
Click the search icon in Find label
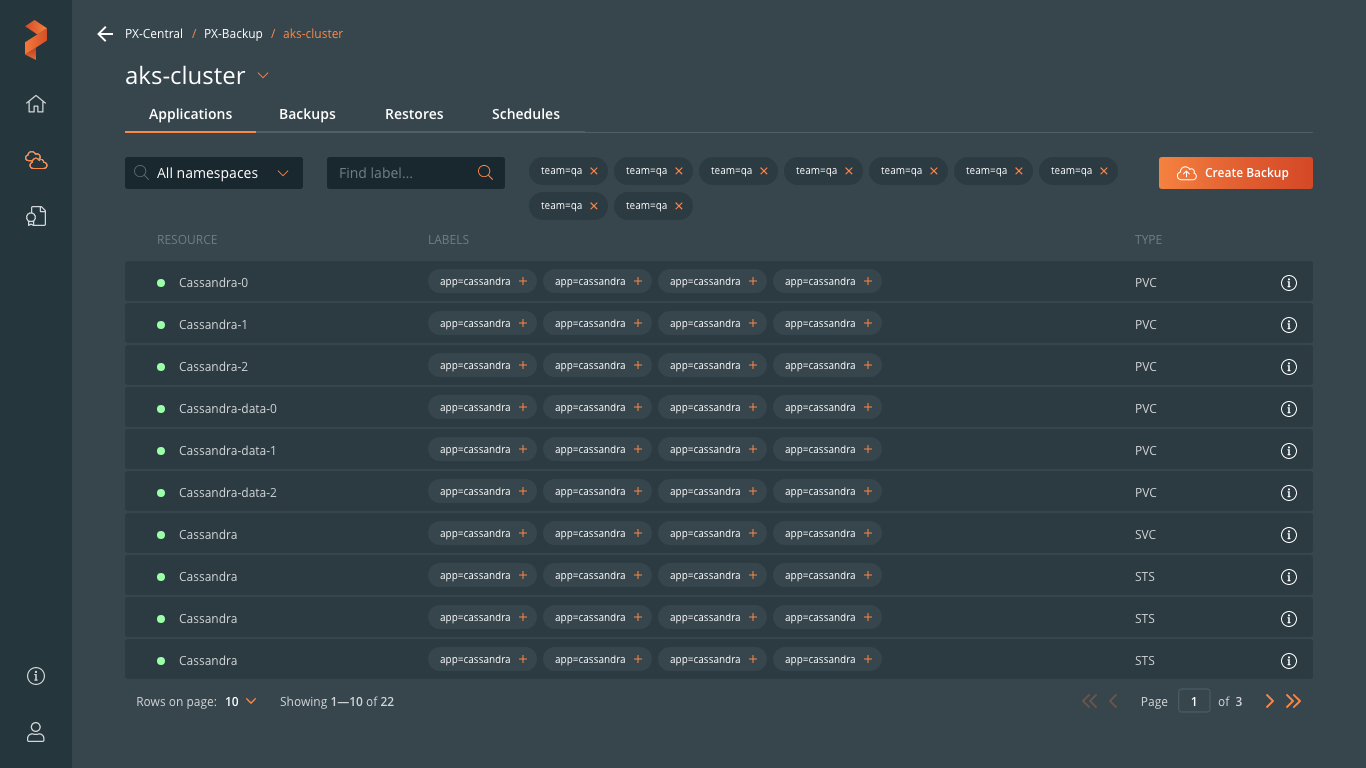point(485,173)
